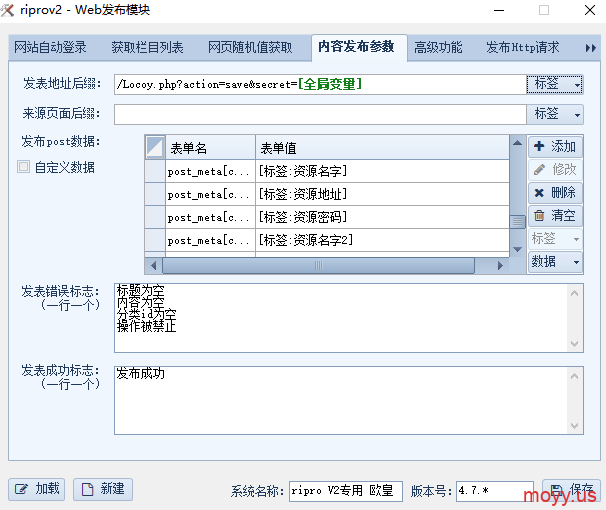Open the greyed 标签 dropdown under 清空
The image size is (606, 510).
click(555, 239)
